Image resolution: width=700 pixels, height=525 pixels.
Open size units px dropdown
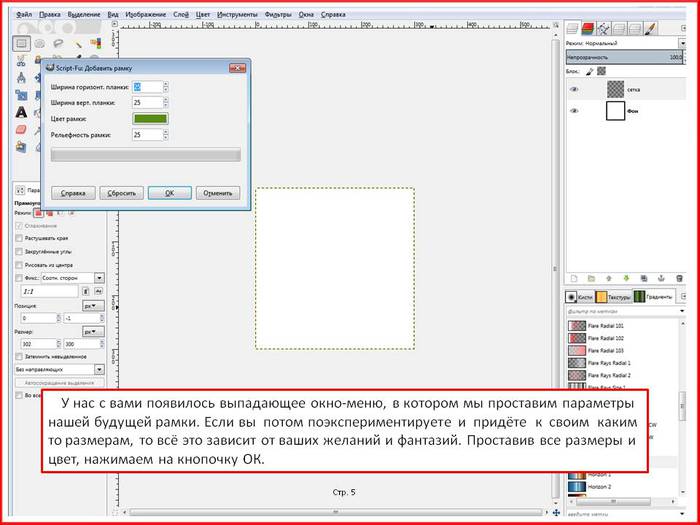pyautogui.click(x=93, y=332)
